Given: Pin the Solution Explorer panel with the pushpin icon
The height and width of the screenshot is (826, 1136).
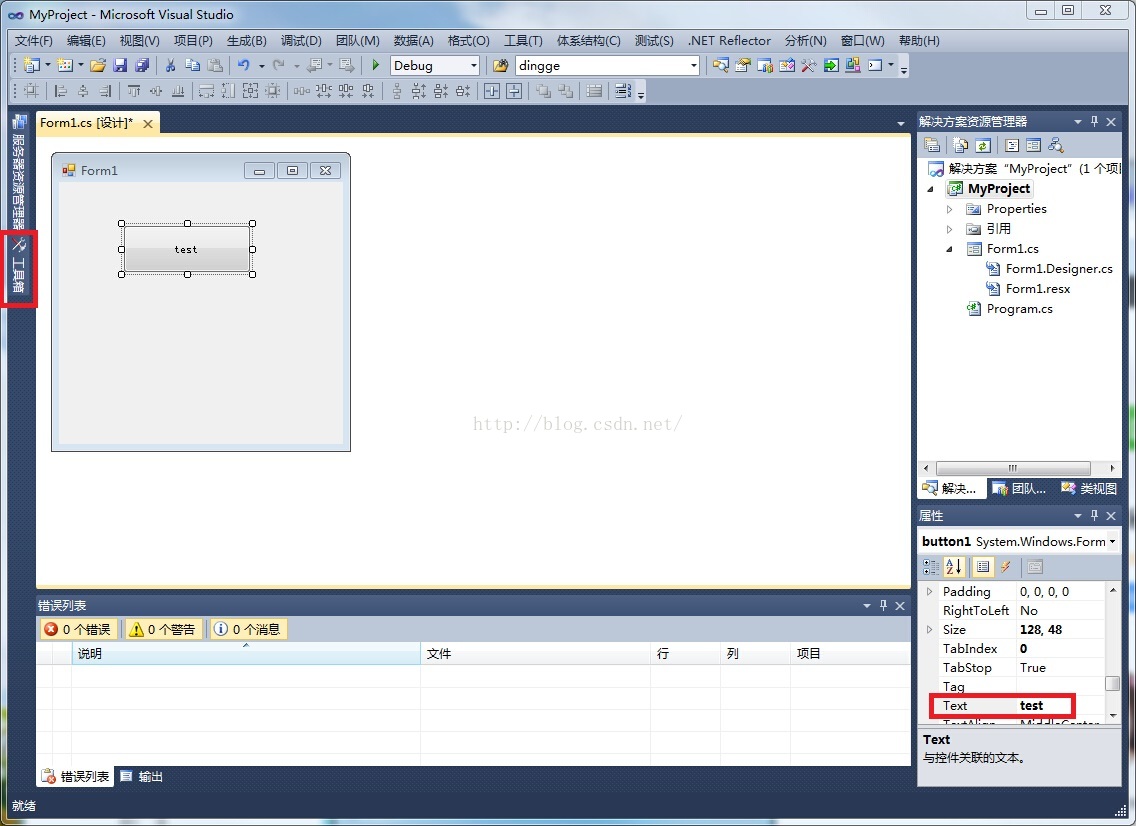Looking at the screenshot, I should [x=1094, y=122].
